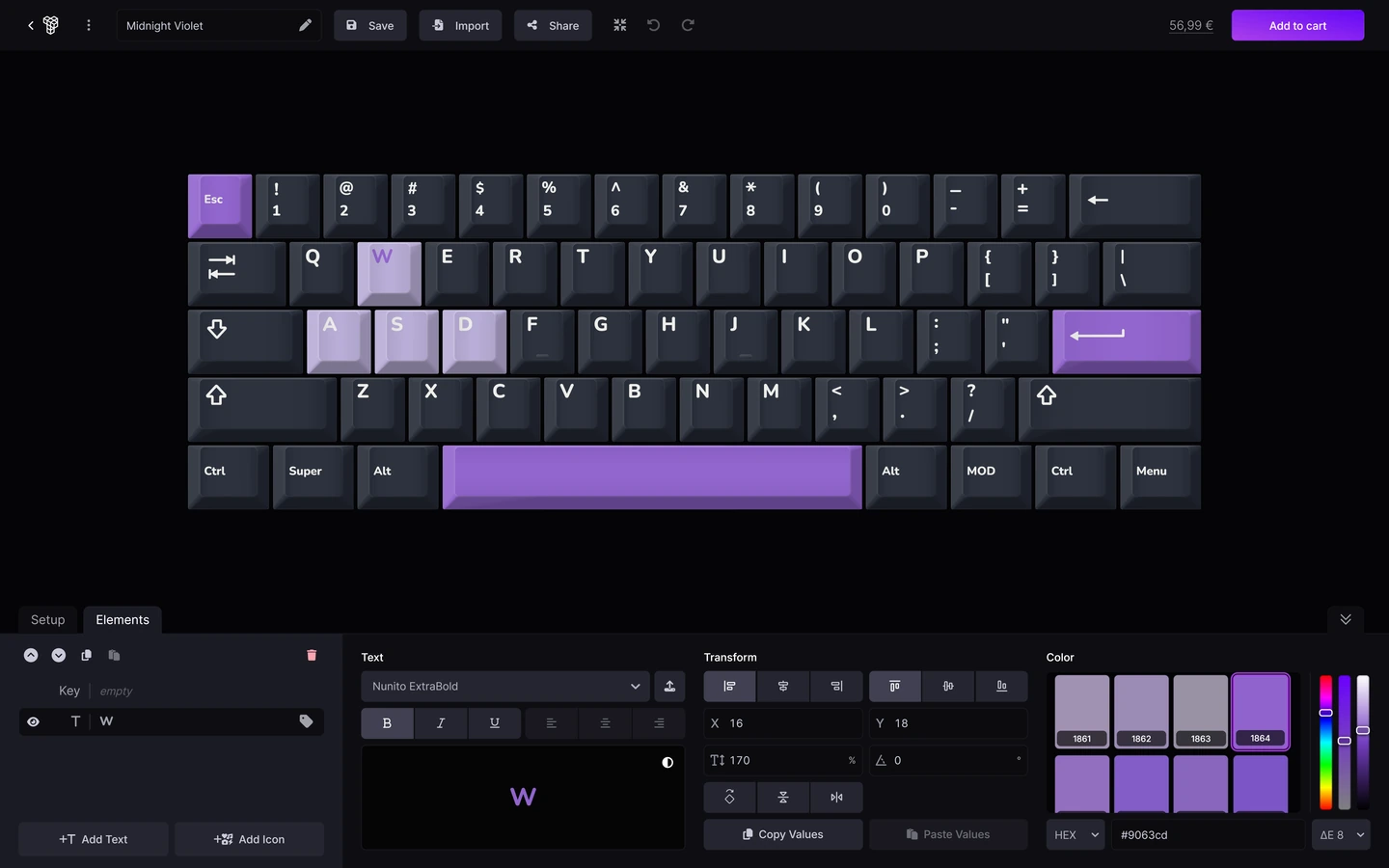Flip the text vertically

(x=783, y=798)
